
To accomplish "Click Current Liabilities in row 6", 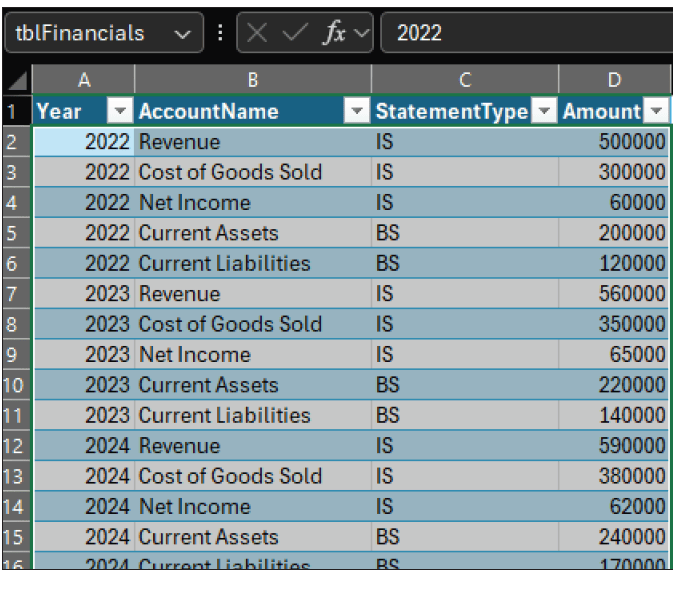I will 253,263.
